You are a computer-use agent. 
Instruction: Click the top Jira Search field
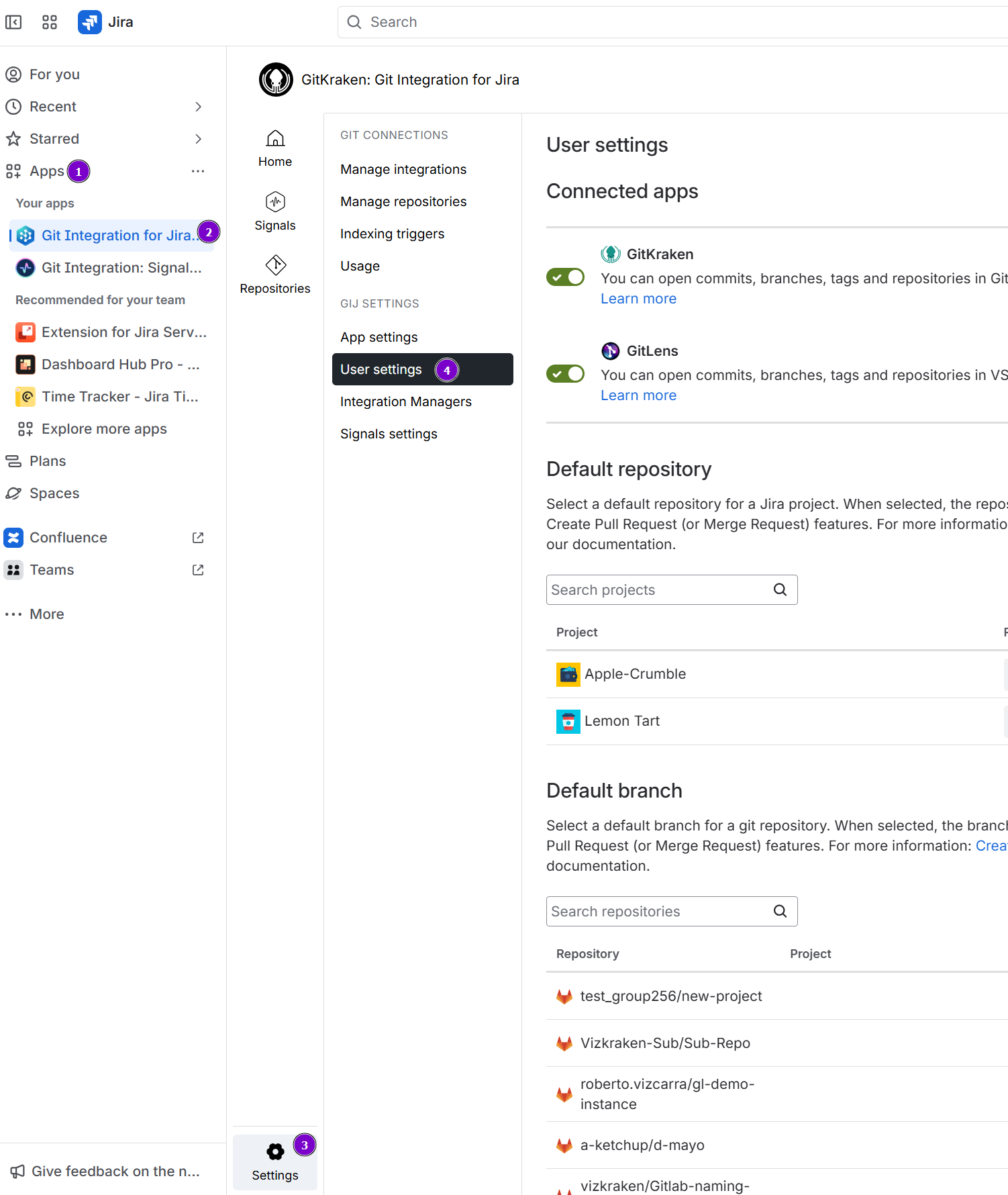pos(672,22)
